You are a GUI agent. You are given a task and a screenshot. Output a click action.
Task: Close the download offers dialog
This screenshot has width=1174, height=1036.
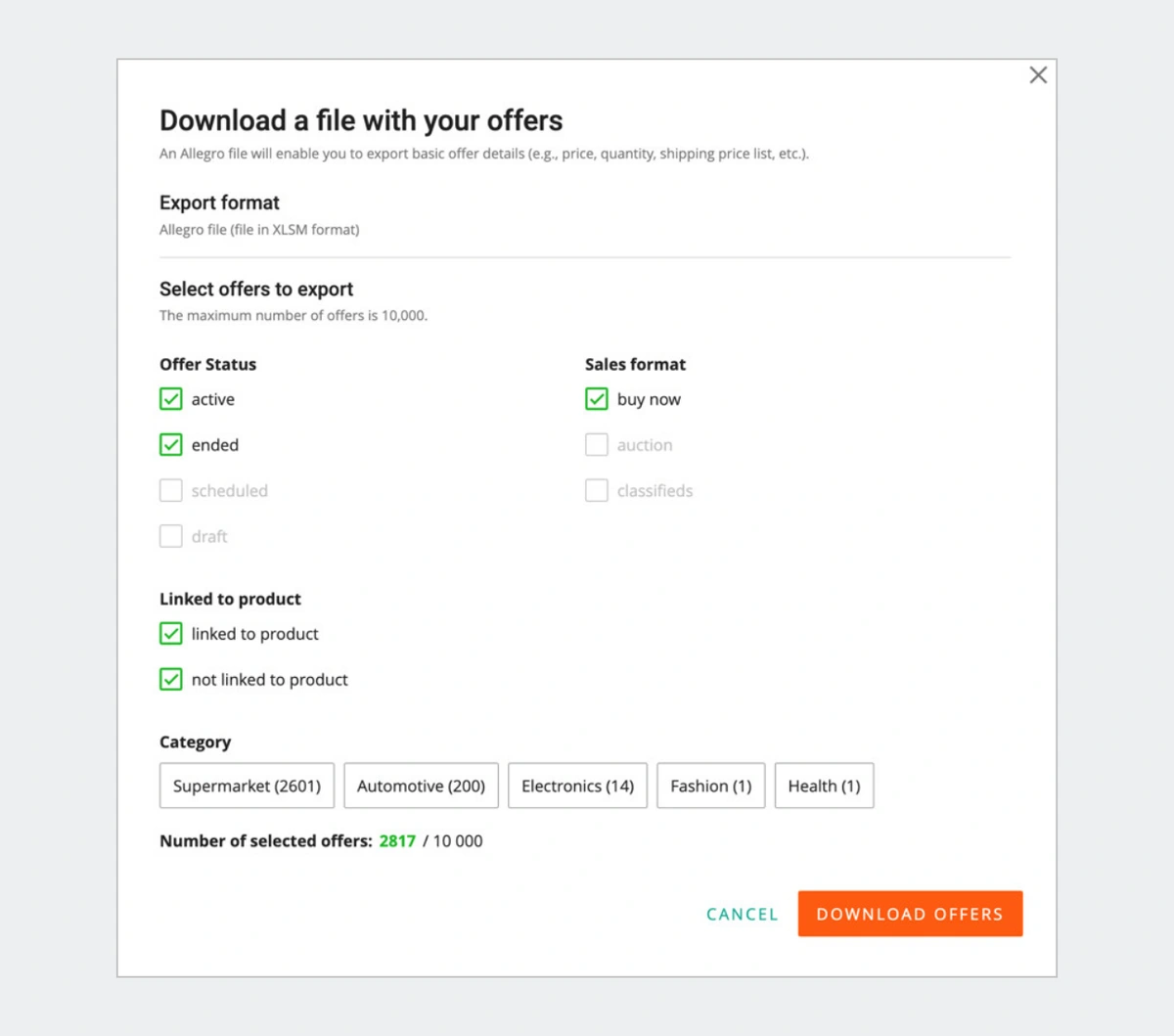1038,75
